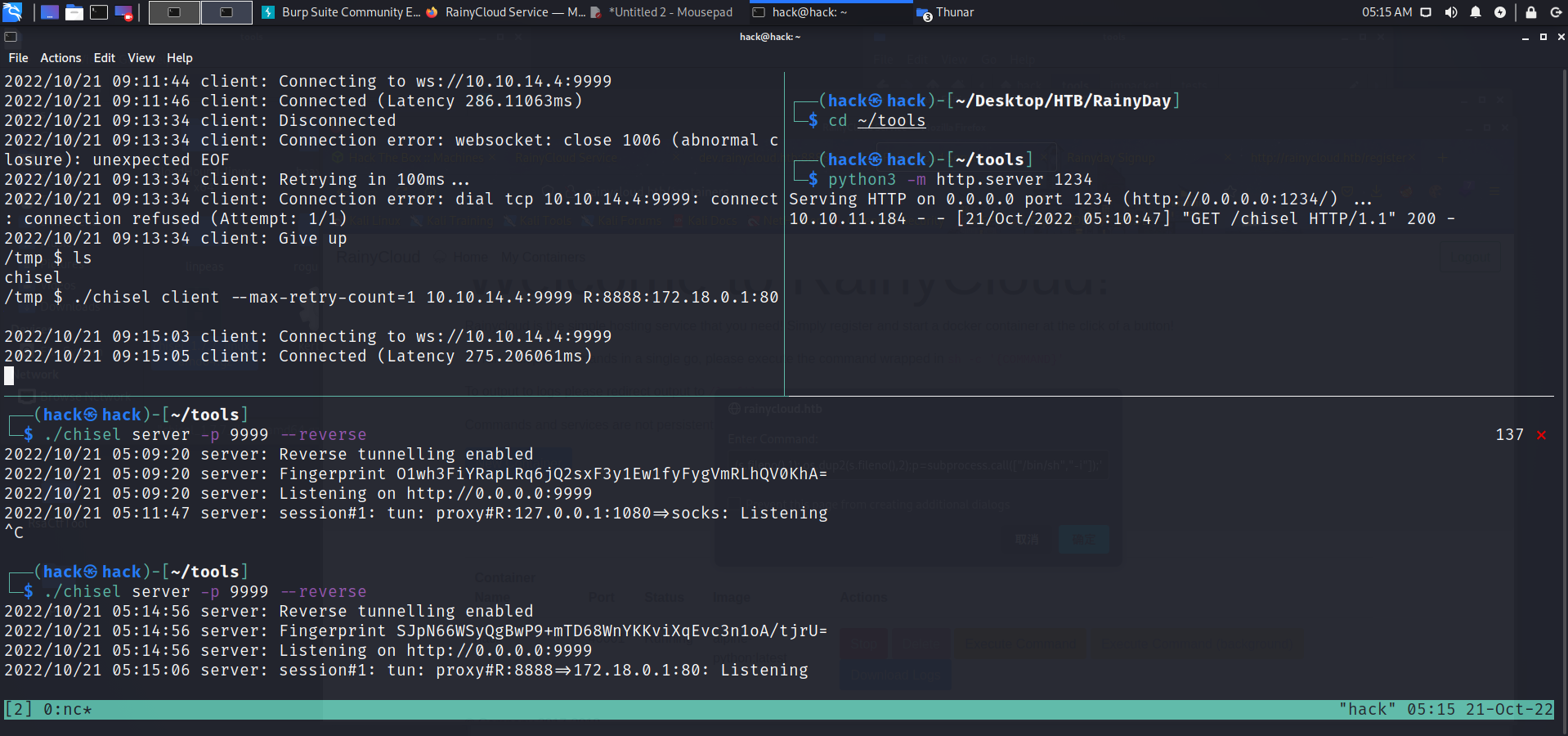Screen dimensions: 1568x736
Task: Click the screen recorder panel launcher
Action: tap(123, 12)
